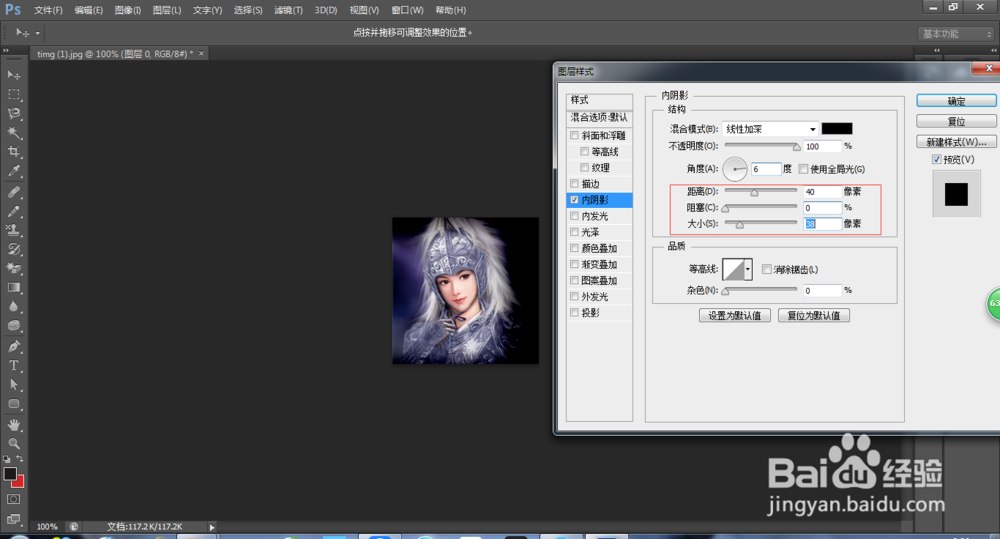Image resolution: width=1000 pixels, height=539 pixels.
Task: Toggle the 消除锯齿 checkbox
Action: [x=767, y=269]
